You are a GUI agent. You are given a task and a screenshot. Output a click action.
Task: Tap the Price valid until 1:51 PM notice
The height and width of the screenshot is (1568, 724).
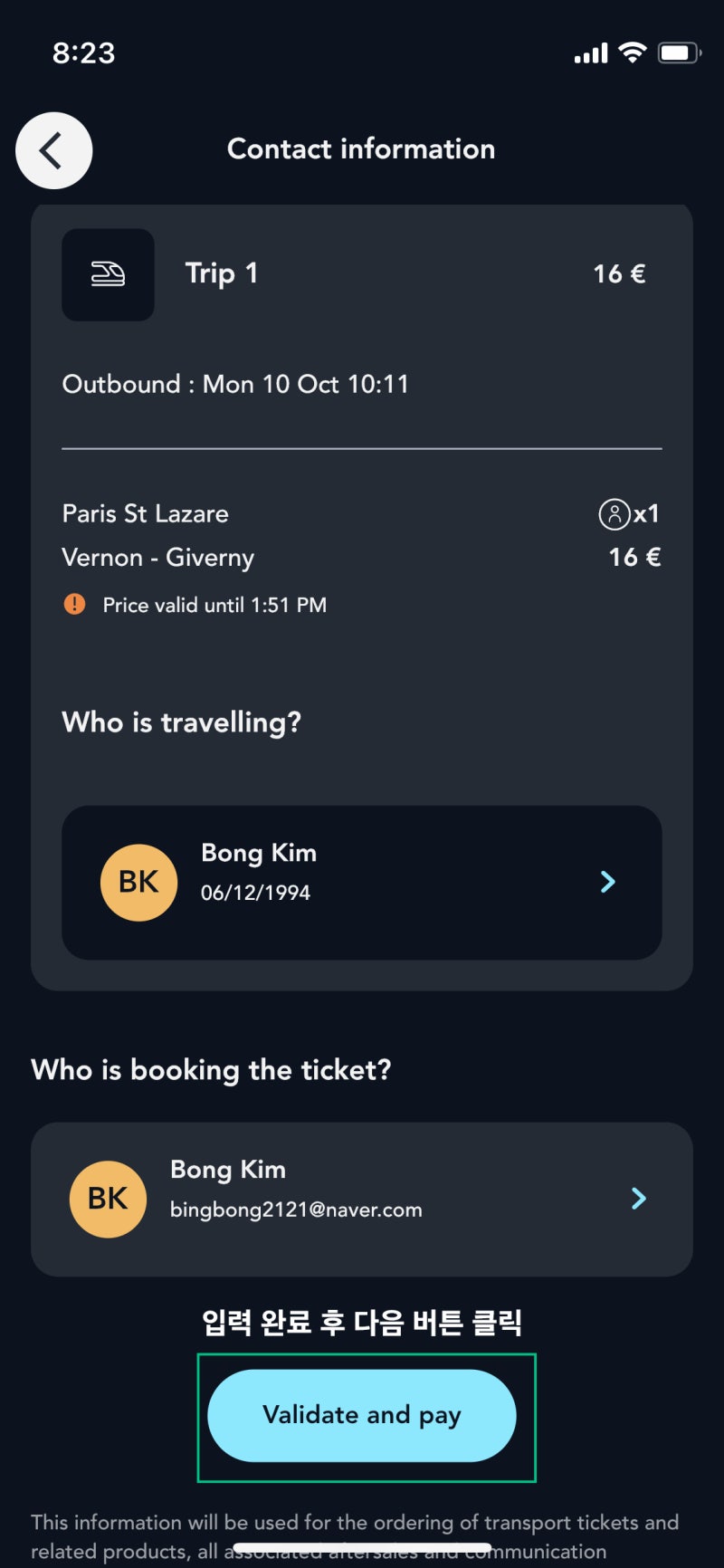[x=214, y=605]
